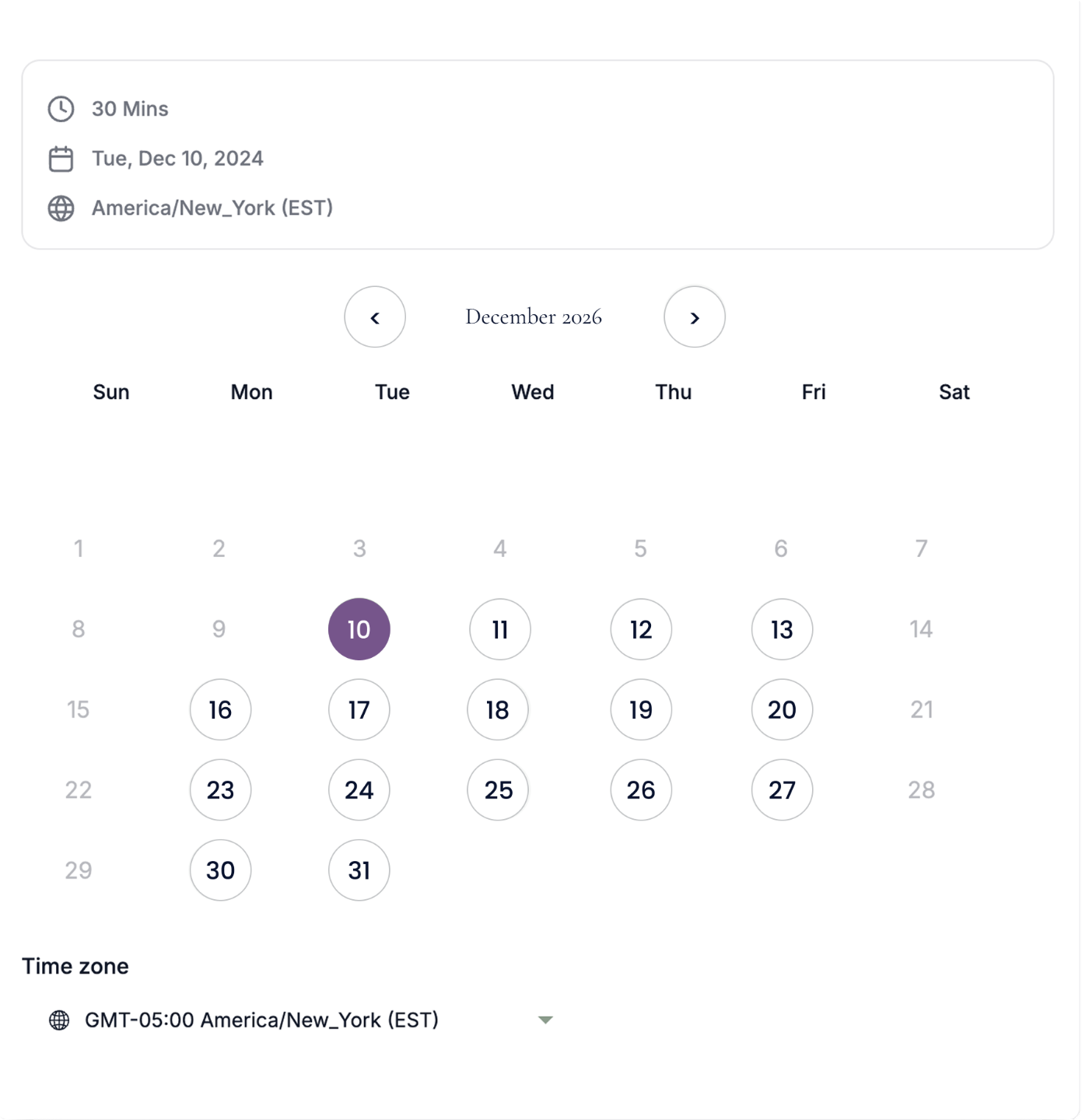The width and height of the screenshot is (1082, 1120).
Task: Choose Thursday the 26th
Action: pyautogui.click(x=641, y=789)
